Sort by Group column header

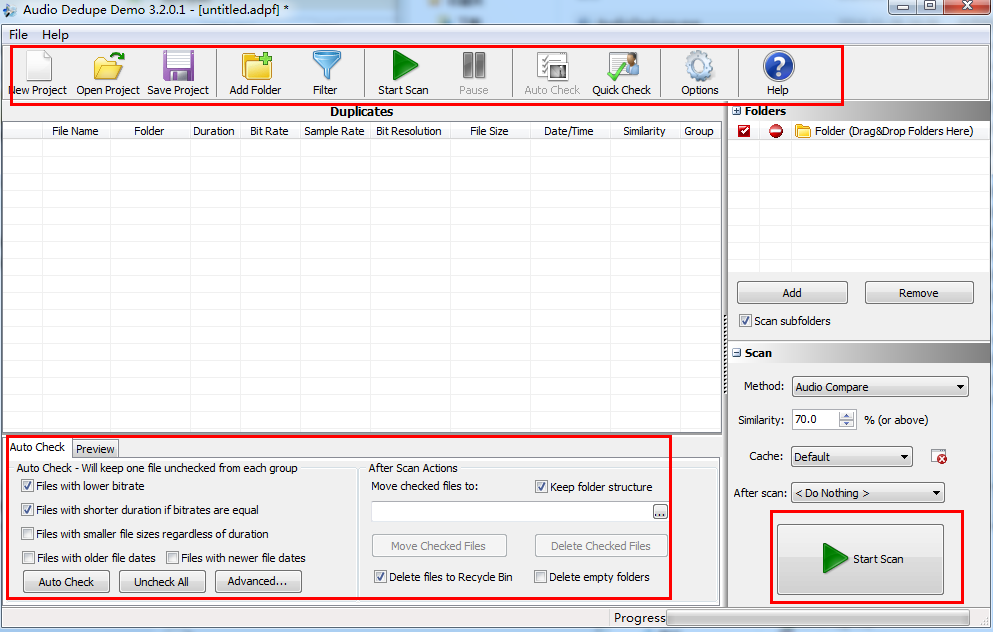click(699, 131)
